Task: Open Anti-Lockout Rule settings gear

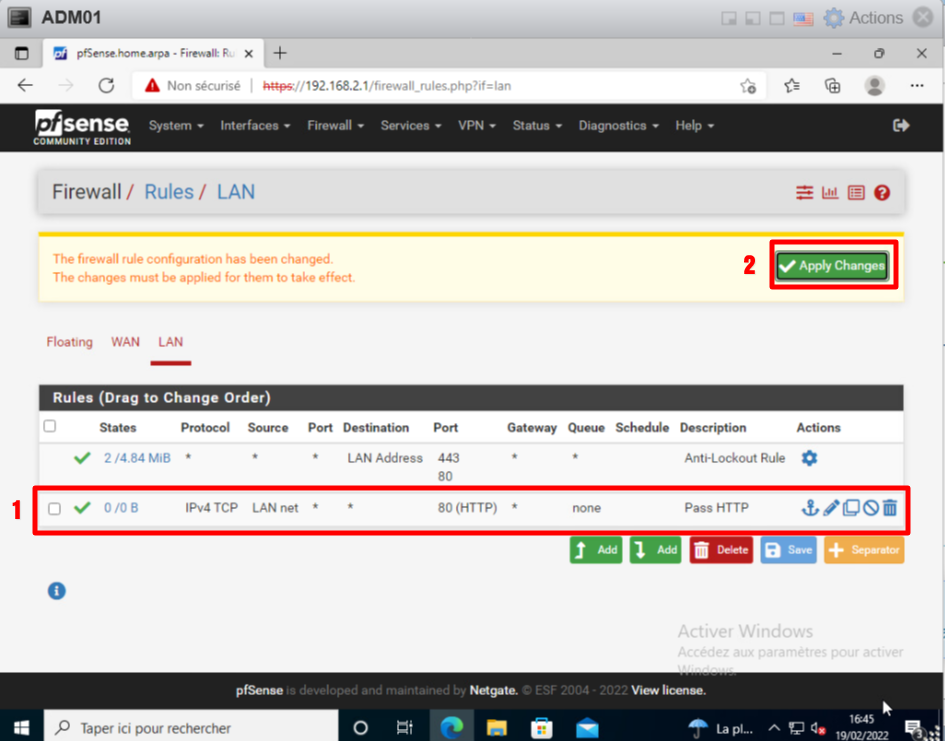Action: (x=809, y=458)
